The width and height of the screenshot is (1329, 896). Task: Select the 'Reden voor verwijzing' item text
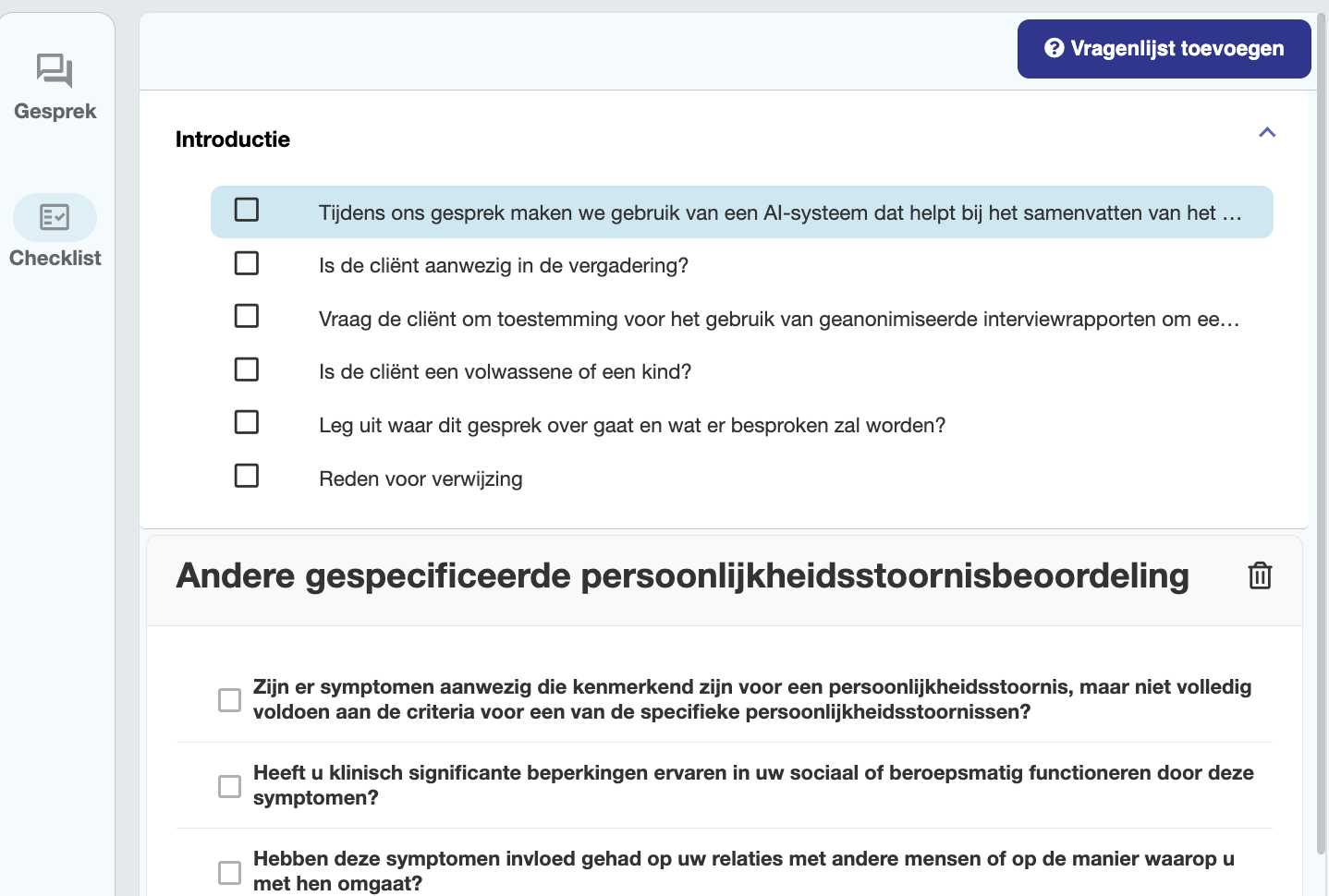421,478
